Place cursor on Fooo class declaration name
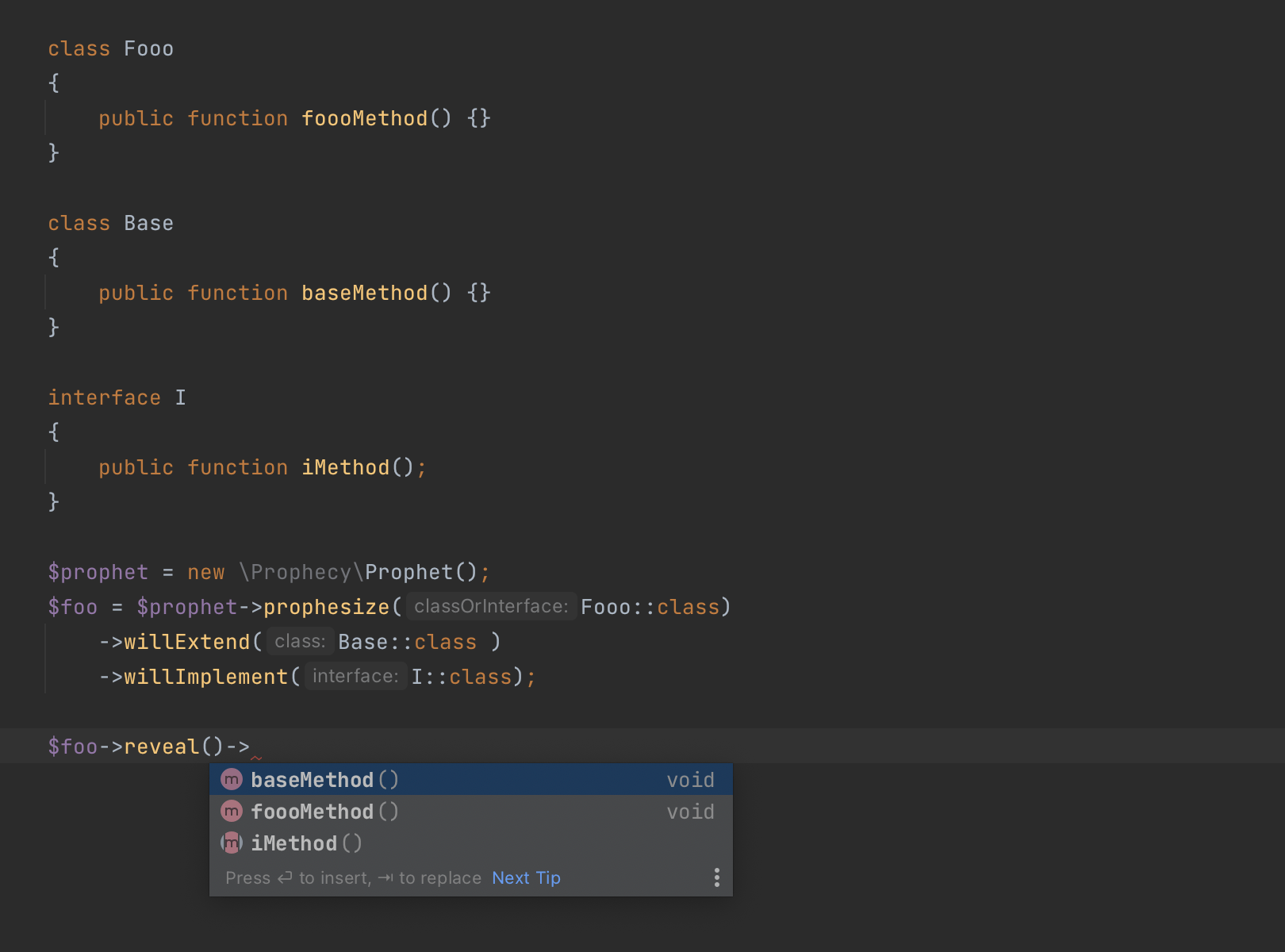1285x952 pixels. point(148,49)
